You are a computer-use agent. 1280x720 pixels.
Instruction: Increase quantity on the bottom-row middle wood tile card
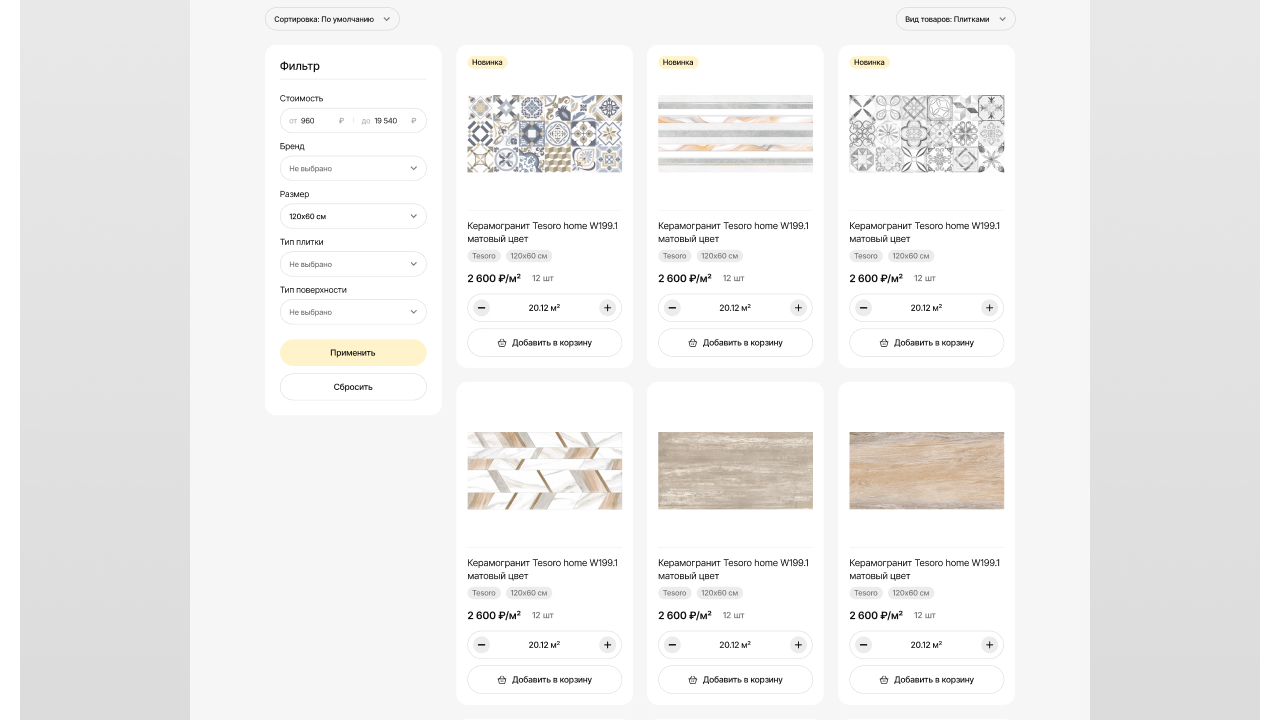pyautogui.click(x=798, y=645)
